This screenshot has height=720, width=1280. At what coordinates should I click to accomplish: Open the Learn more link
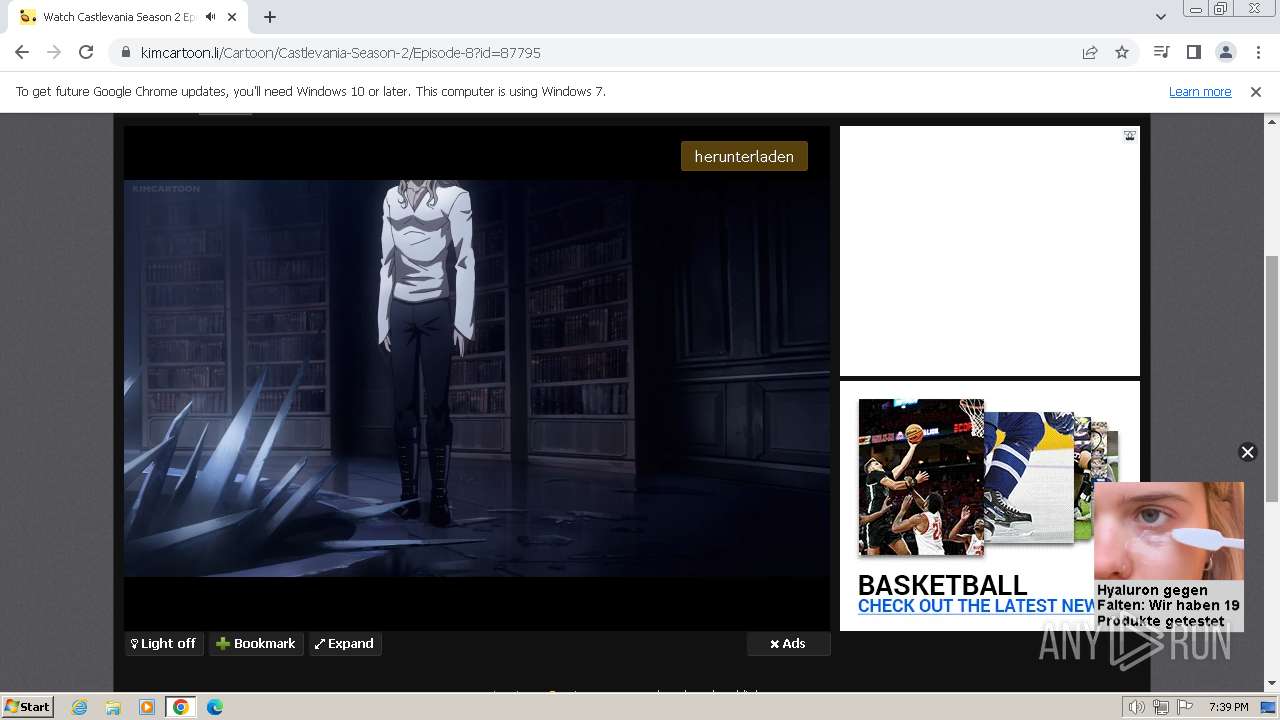1200,92
